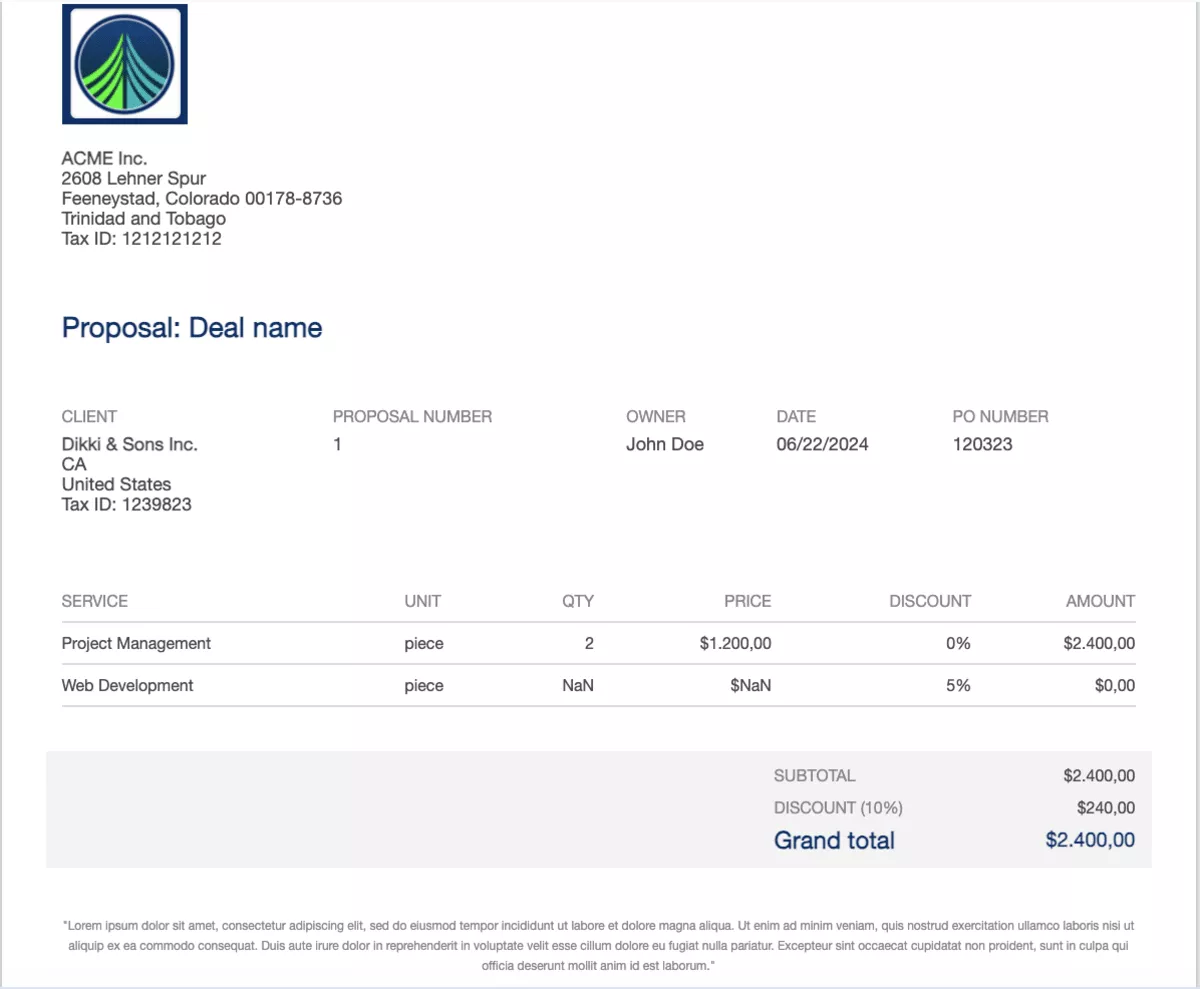The width and height of the screenshot is (1200, 989).
Task: Click the '2608 Lehner Spur' address line
Action: 134,178
